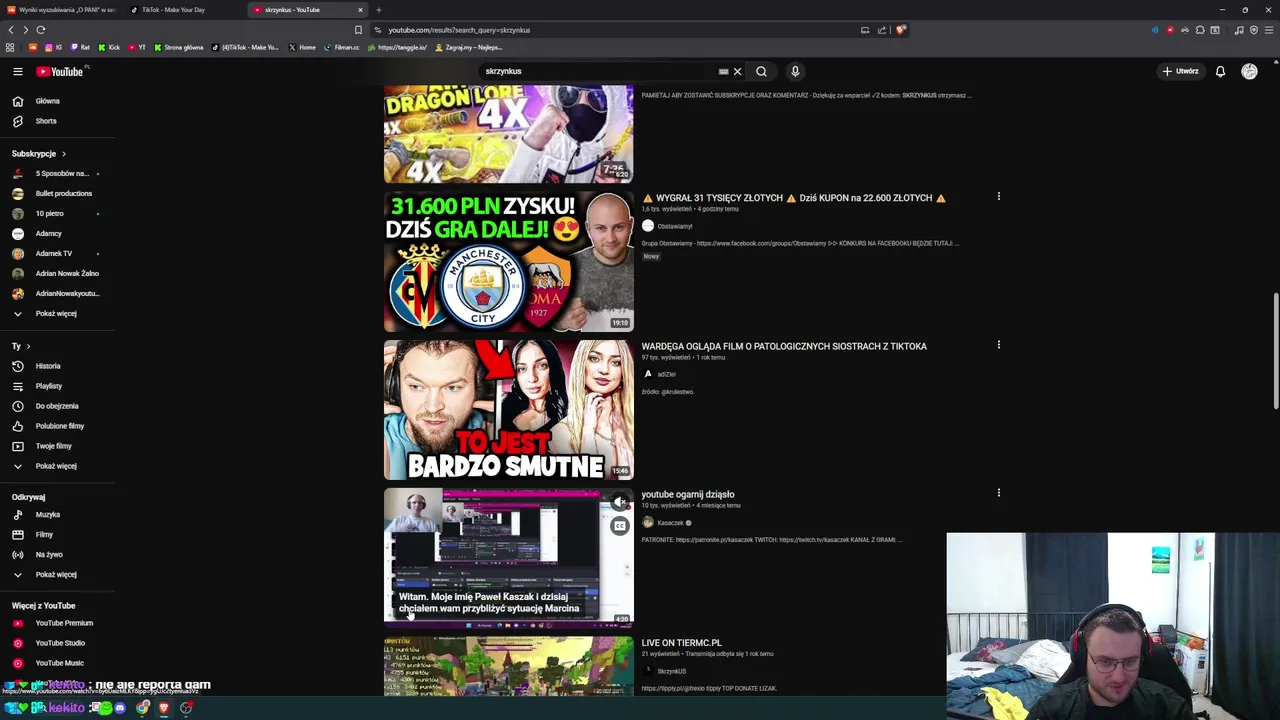This screenshot has width=1280, height=720.
Task: Open the browser main menu hamburger
Action: tap(1268, 30)
